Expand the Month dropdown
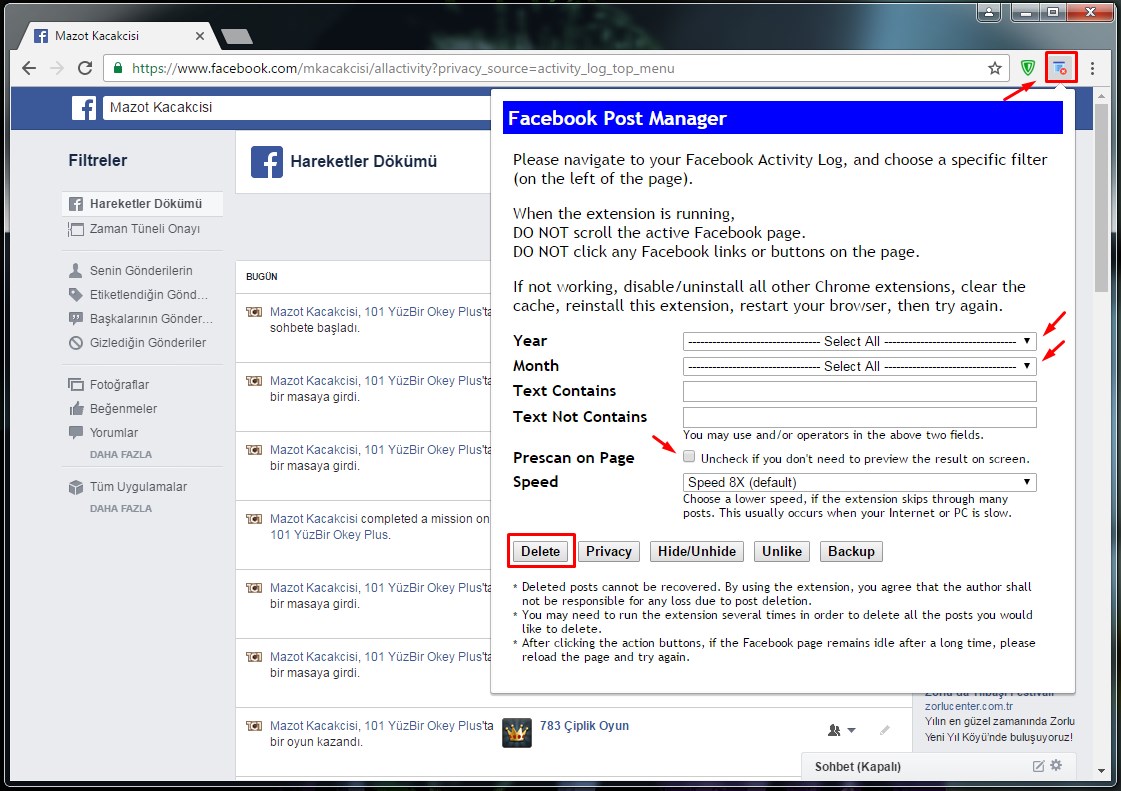 859,366
